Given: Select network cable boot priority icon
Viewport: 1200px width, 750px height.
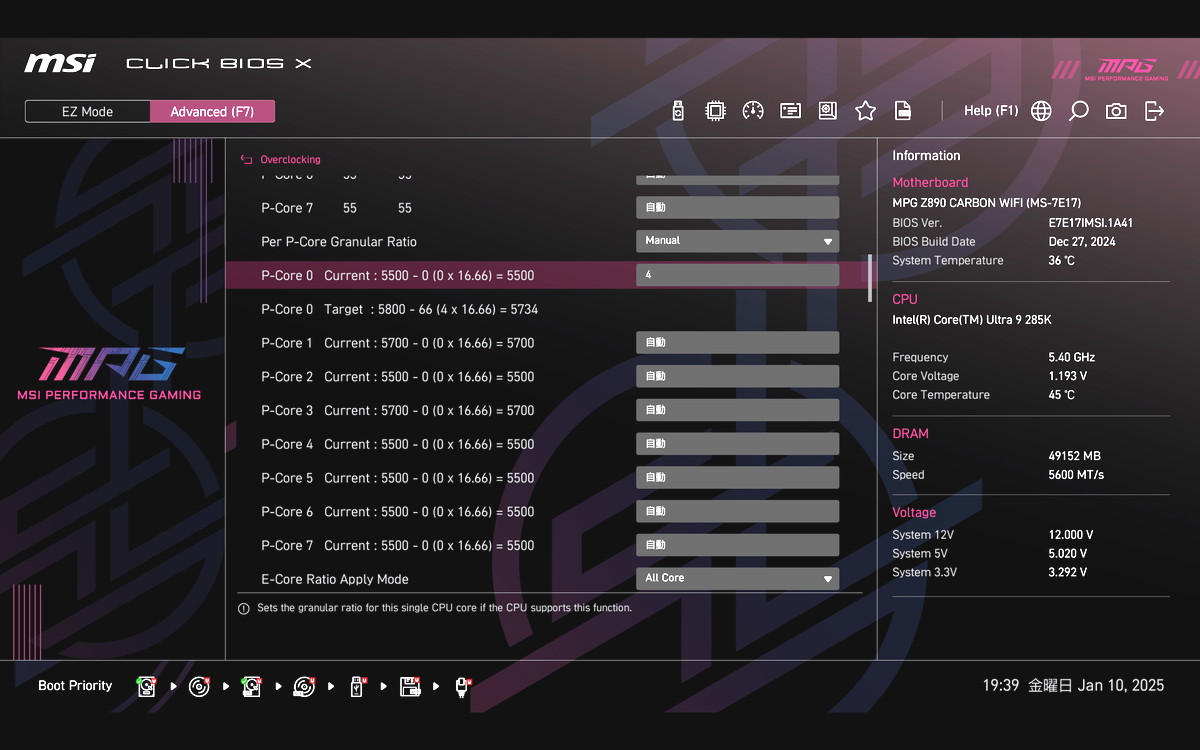Looking at the screenshot, I should 462,686.
